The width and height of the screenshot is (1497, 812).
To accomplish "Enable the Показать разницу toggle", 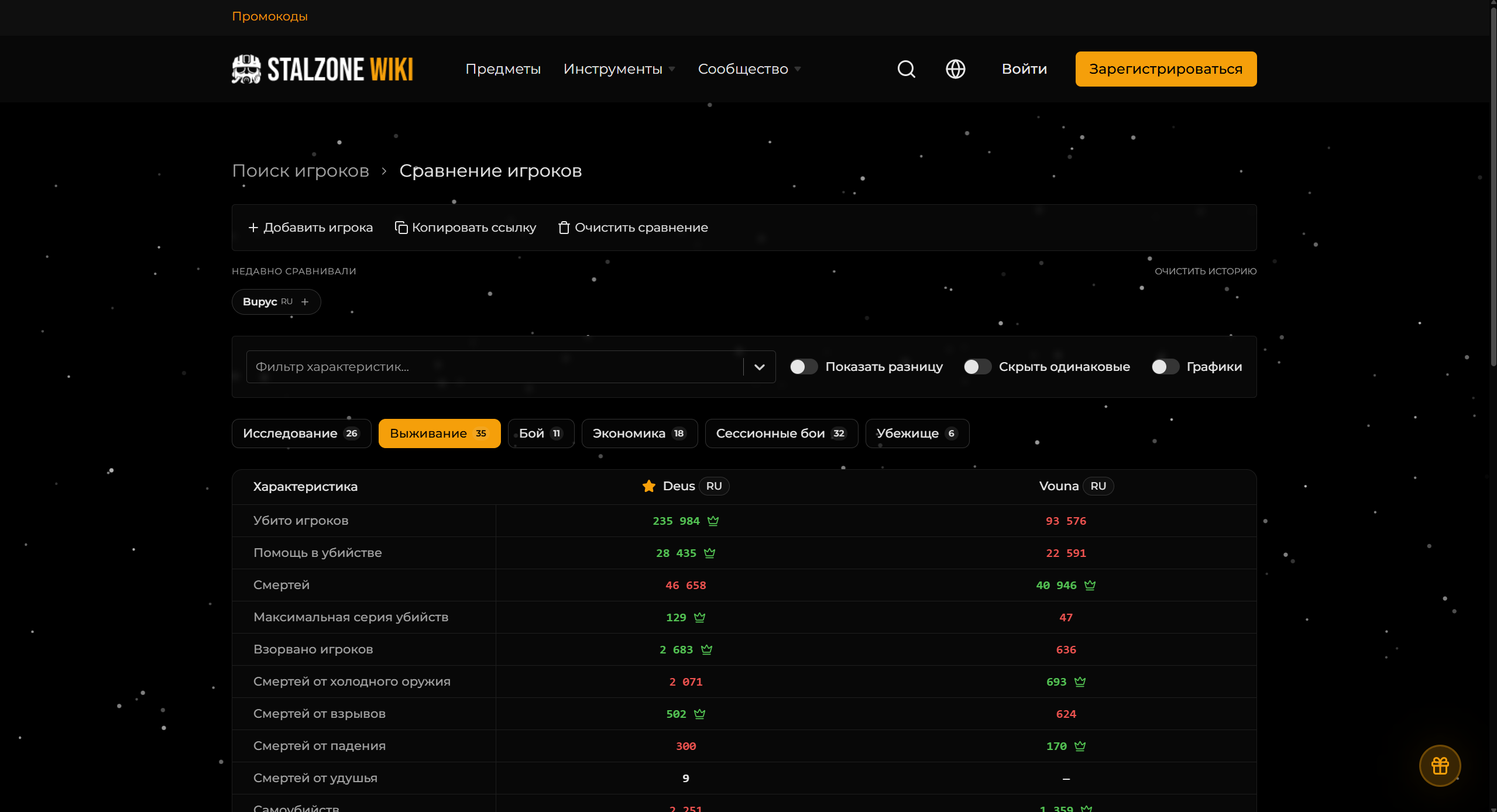I will point(804,367).
